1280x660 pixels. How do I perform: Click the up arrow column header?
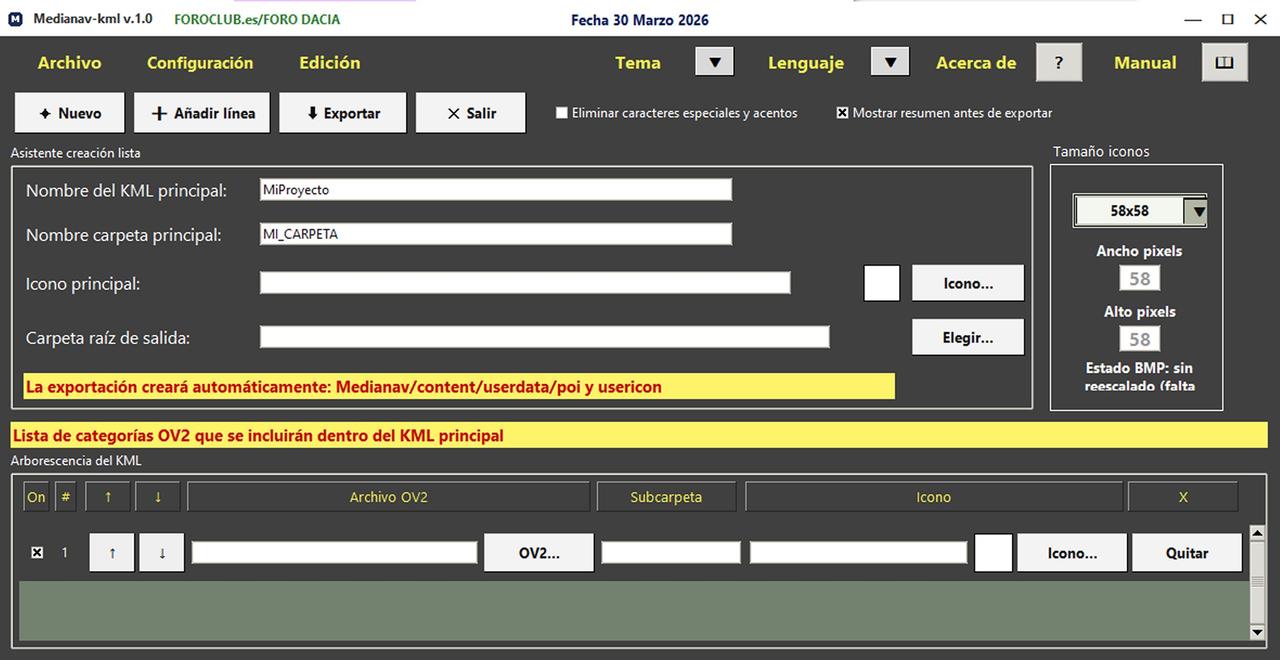(x=108, y=497)
